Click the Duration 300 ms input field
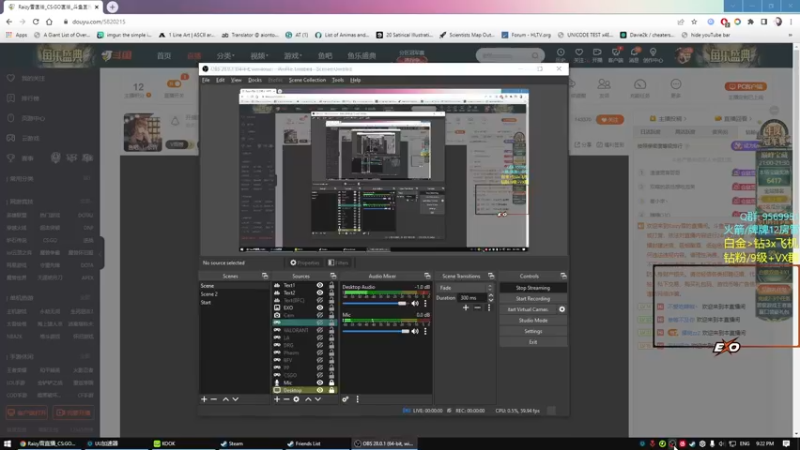This screenshot has width=800, height=450. click(x=472, y=297)
